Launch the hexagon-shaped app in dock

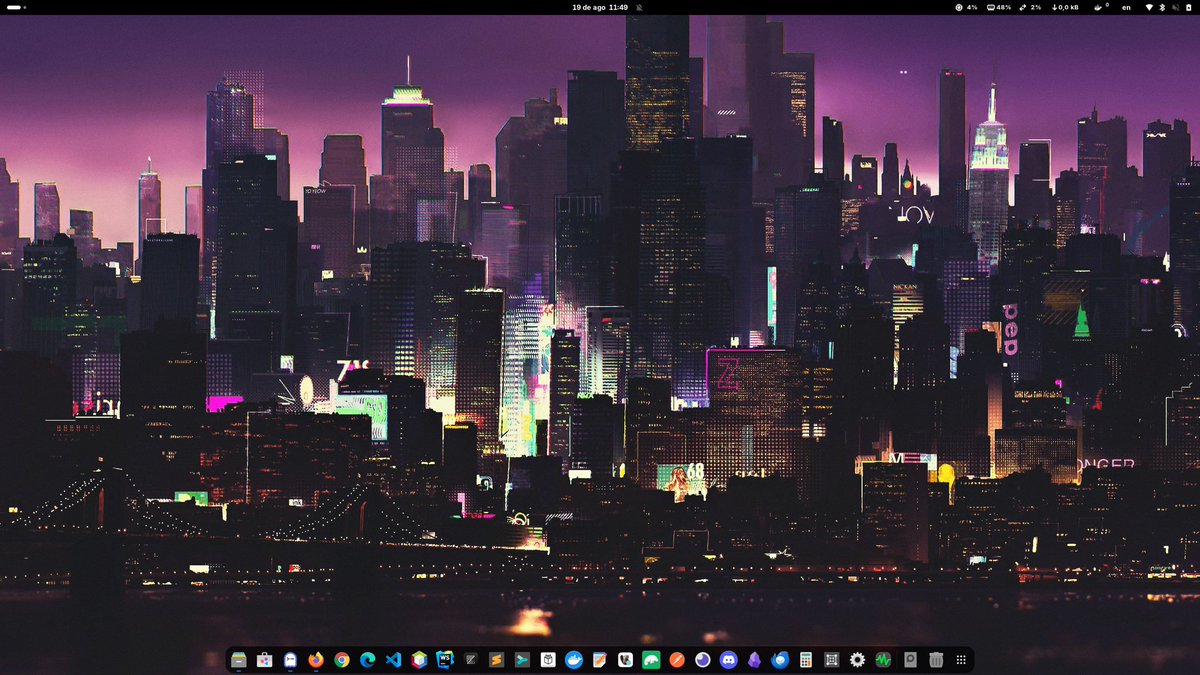point(419,660)
